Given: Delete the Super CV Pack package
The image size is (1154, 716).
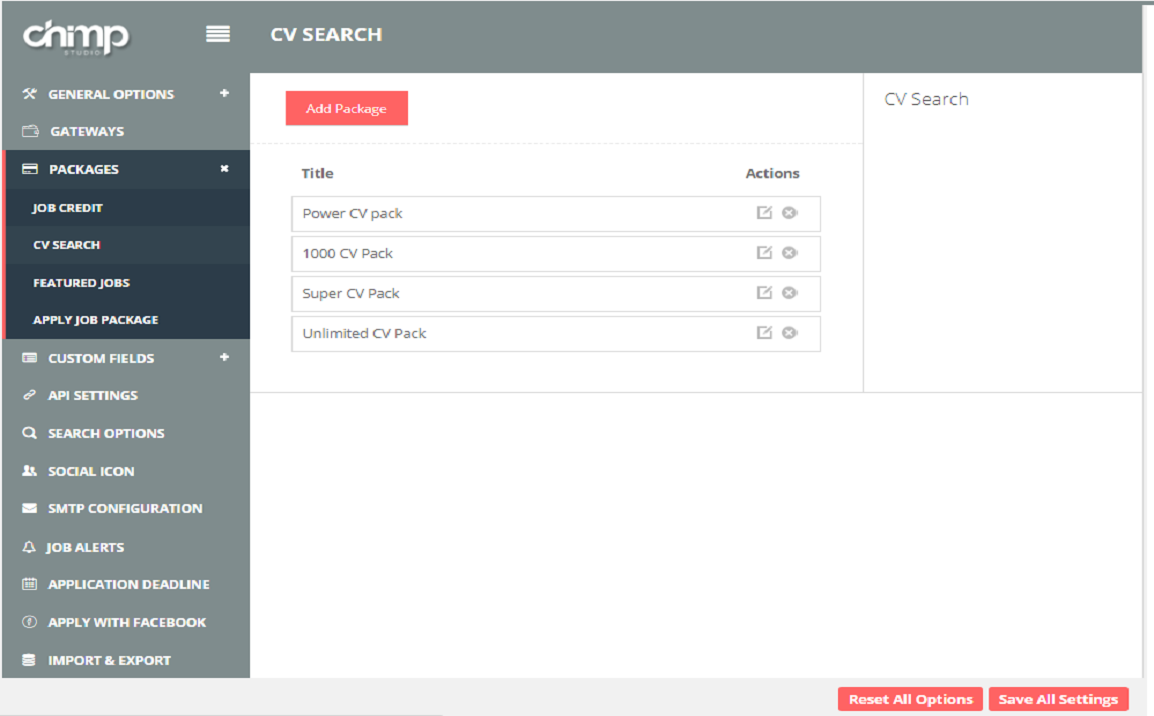Looking at the screenshot, I should click(789, 293).
